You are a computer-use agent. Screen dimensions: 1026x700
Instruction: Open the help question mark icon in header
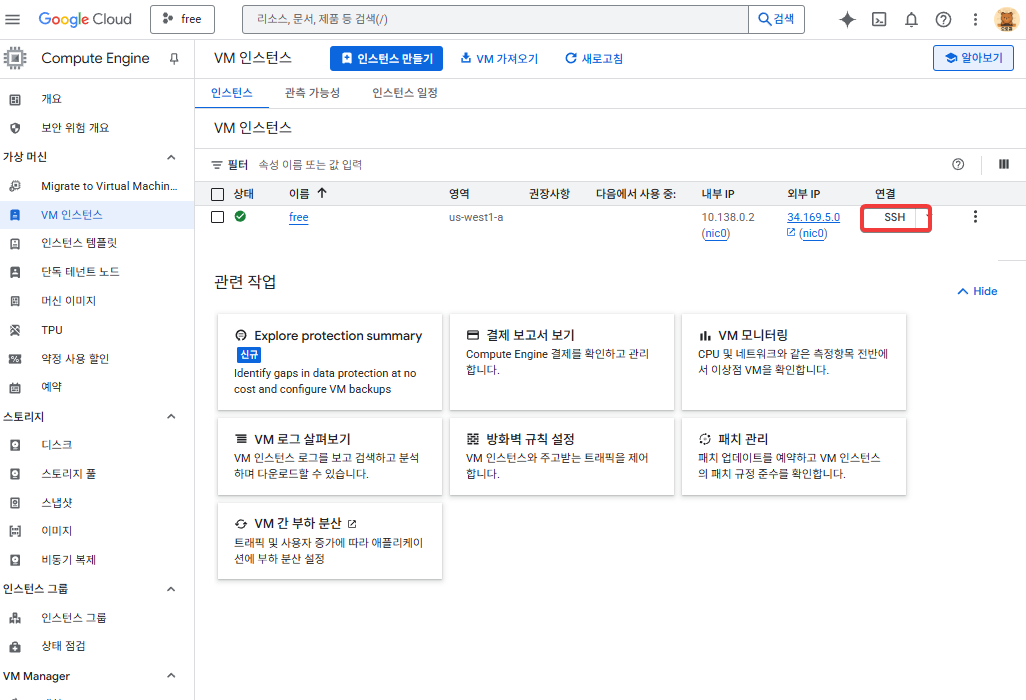click(x=943, y=19)
